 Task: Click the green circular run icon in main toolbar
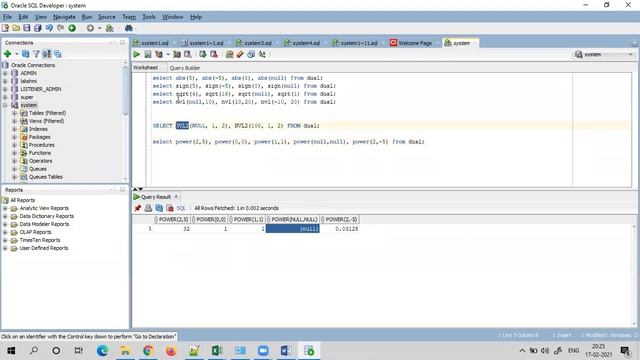[72, 28]
